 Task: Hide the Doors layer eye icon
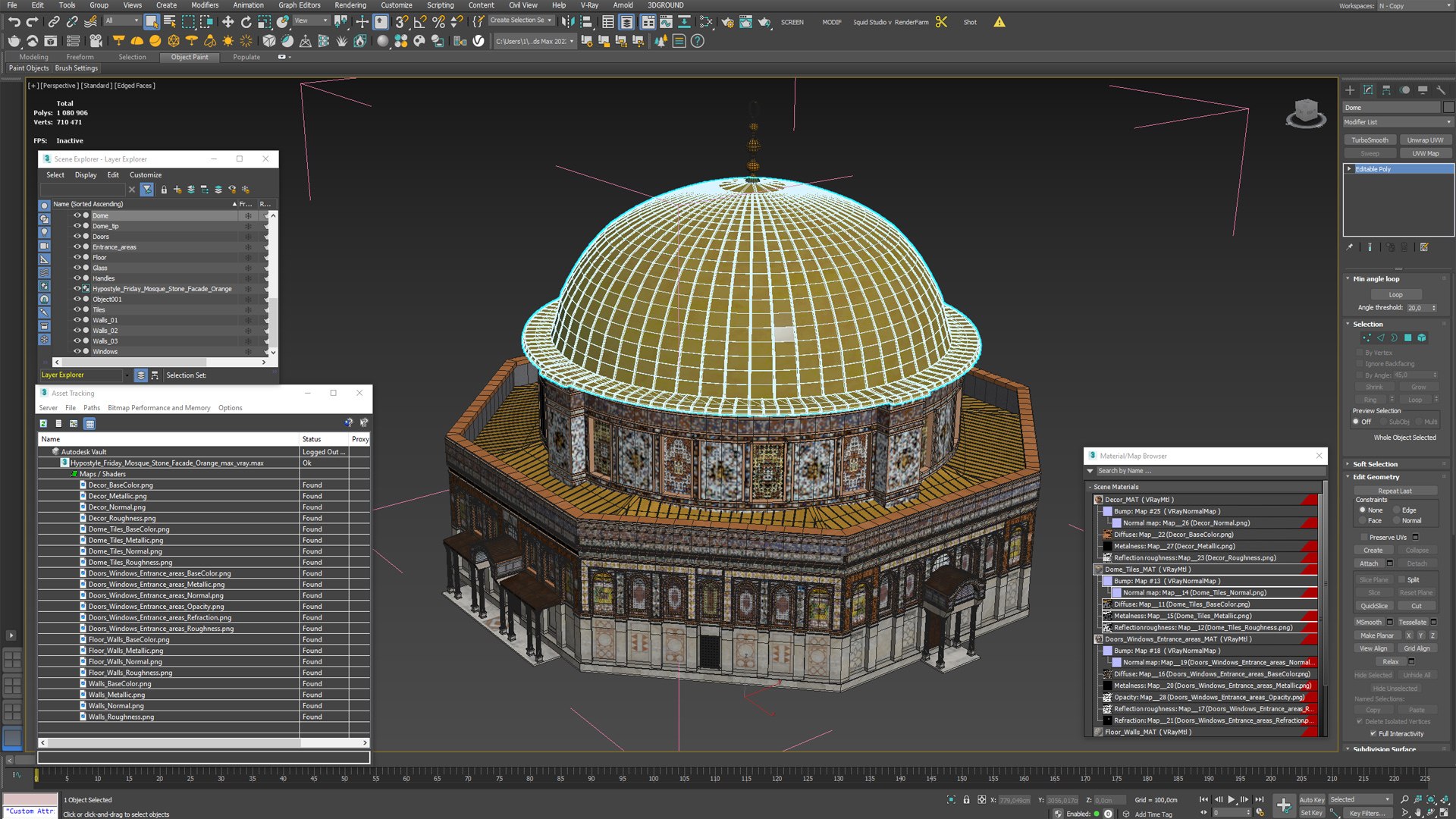tap(77, 237)
